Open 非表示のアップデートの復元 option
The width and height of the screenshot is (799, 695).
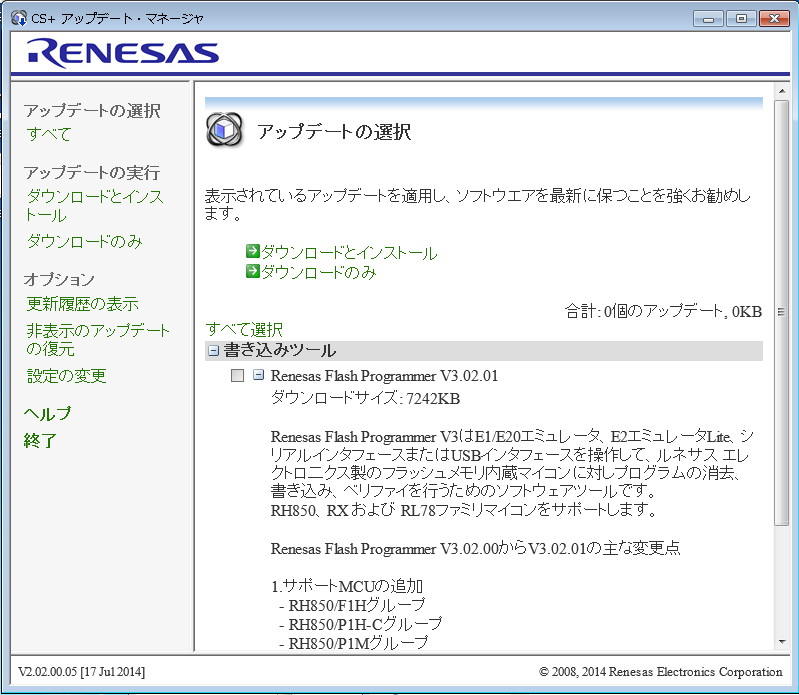[98, 339]
